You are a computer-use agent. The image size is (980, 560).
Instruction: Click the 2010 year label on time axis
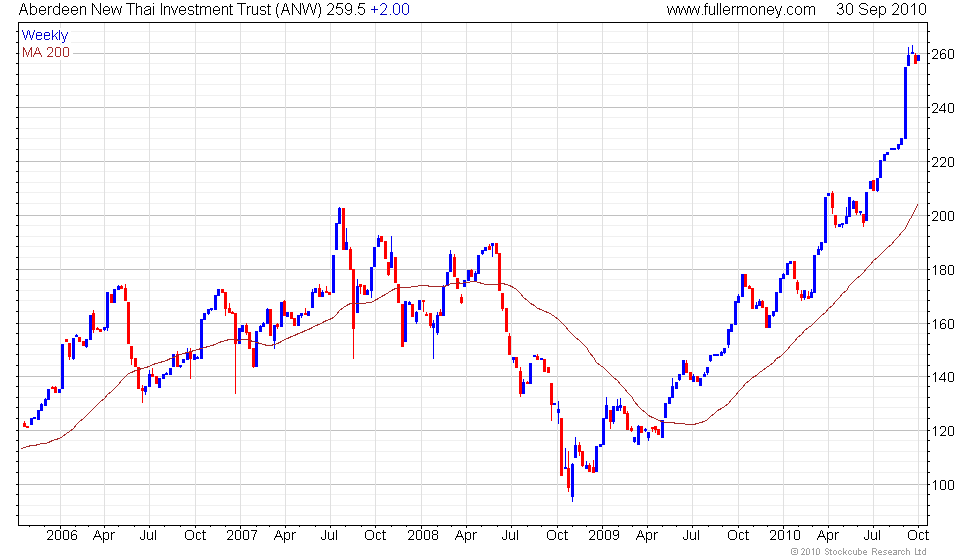785,536
